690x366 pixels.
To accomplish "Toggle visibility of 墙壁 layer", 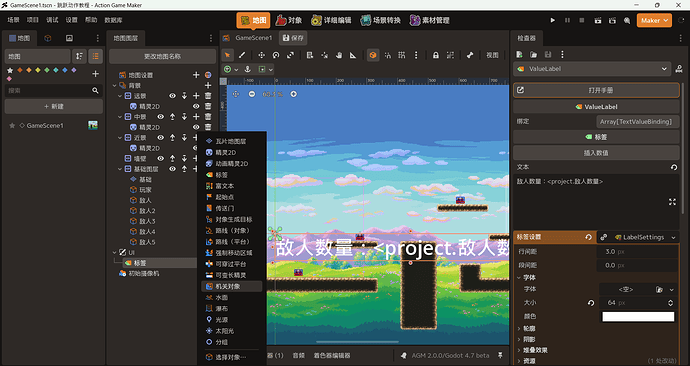I will [161, 158].
